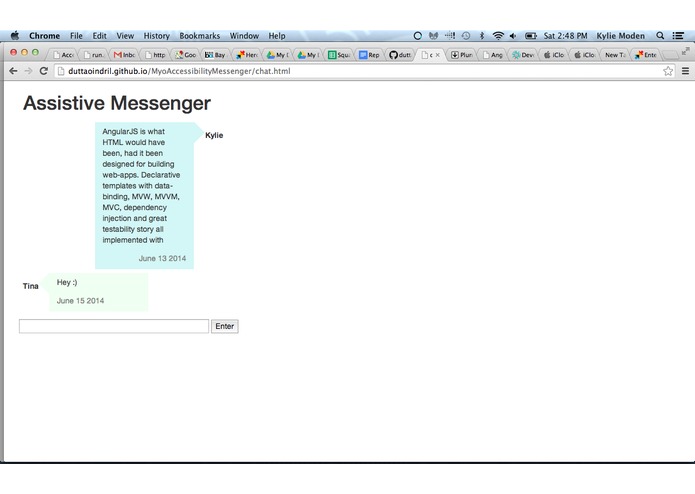
Task: Switch to the Acc tab
Action: click(63, 55)
